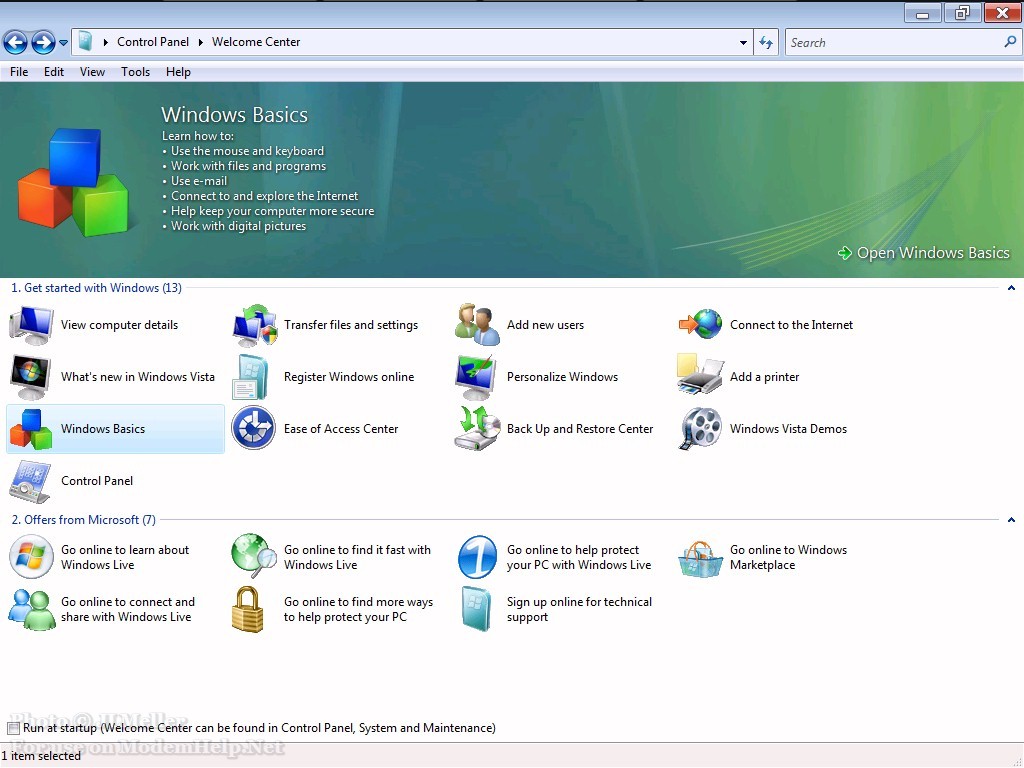Click the search magnifier icon
This screenshot has height=768, width=1024.
(x=1010, y=42)
